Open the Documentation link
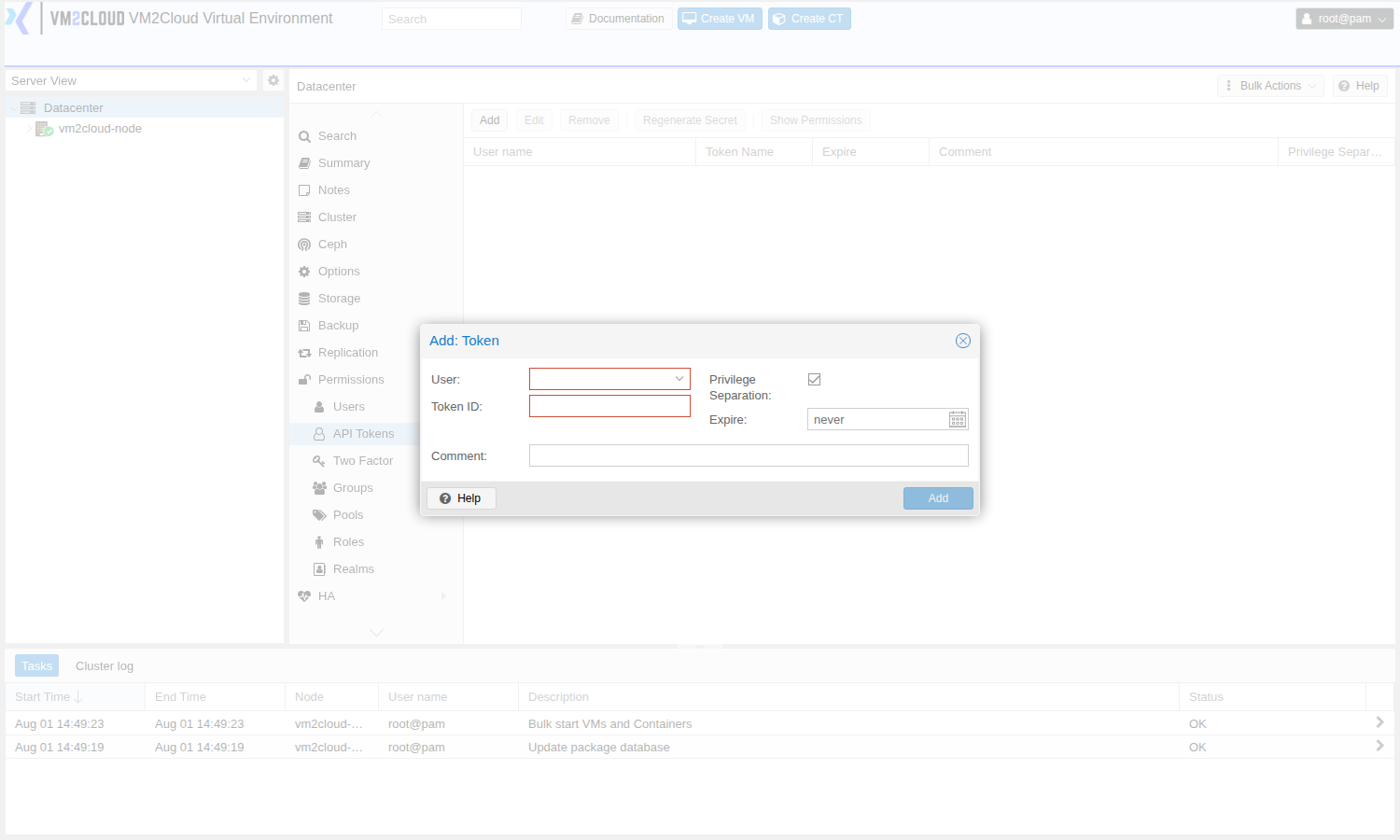The height and width of the screenshot is (840, 1400). click(619, 19)
